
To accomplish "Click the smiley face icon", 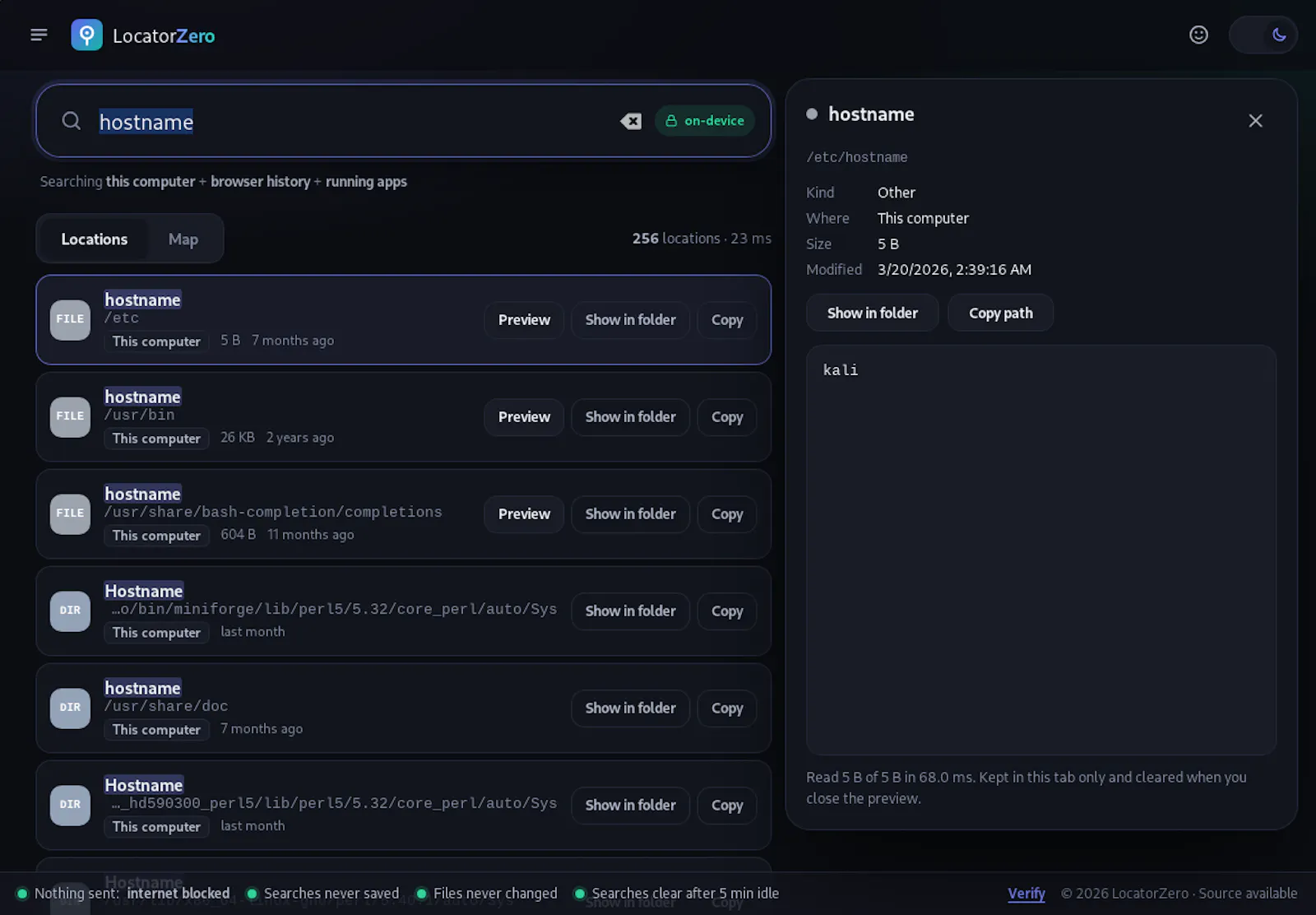I will coord(1198,35).
